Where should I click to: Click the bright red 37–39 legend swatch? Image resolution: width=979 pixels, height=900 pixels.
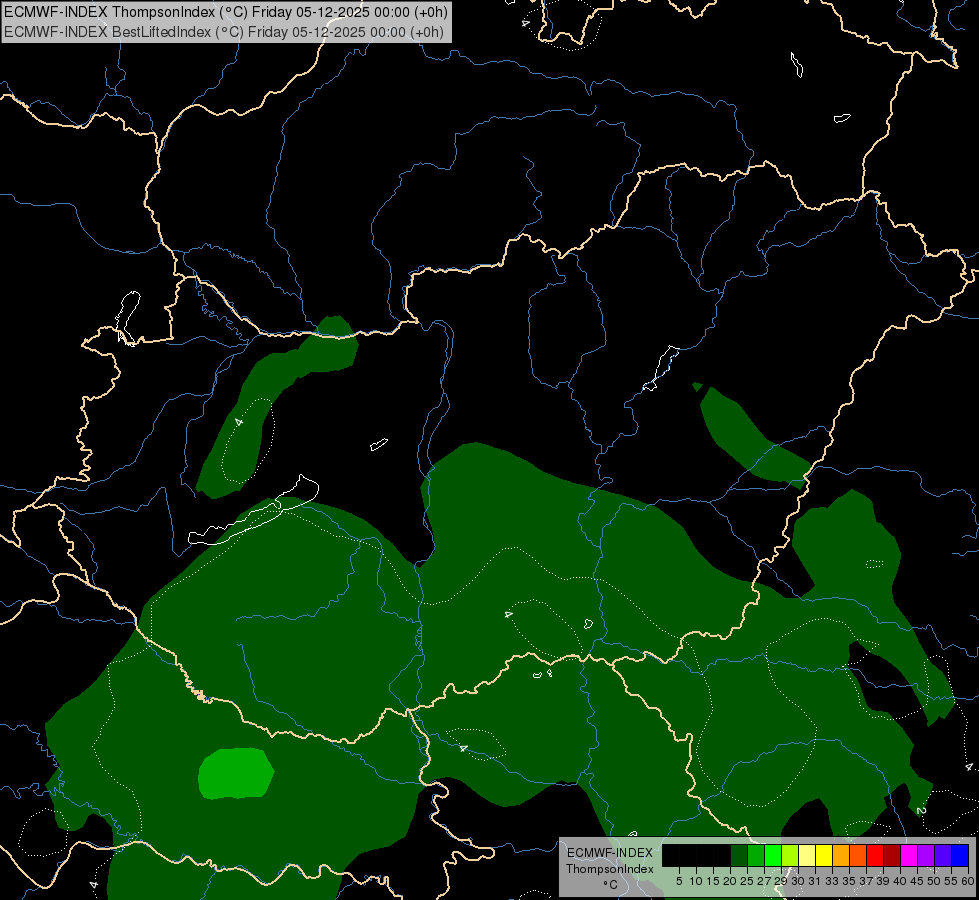click(875, 855)
